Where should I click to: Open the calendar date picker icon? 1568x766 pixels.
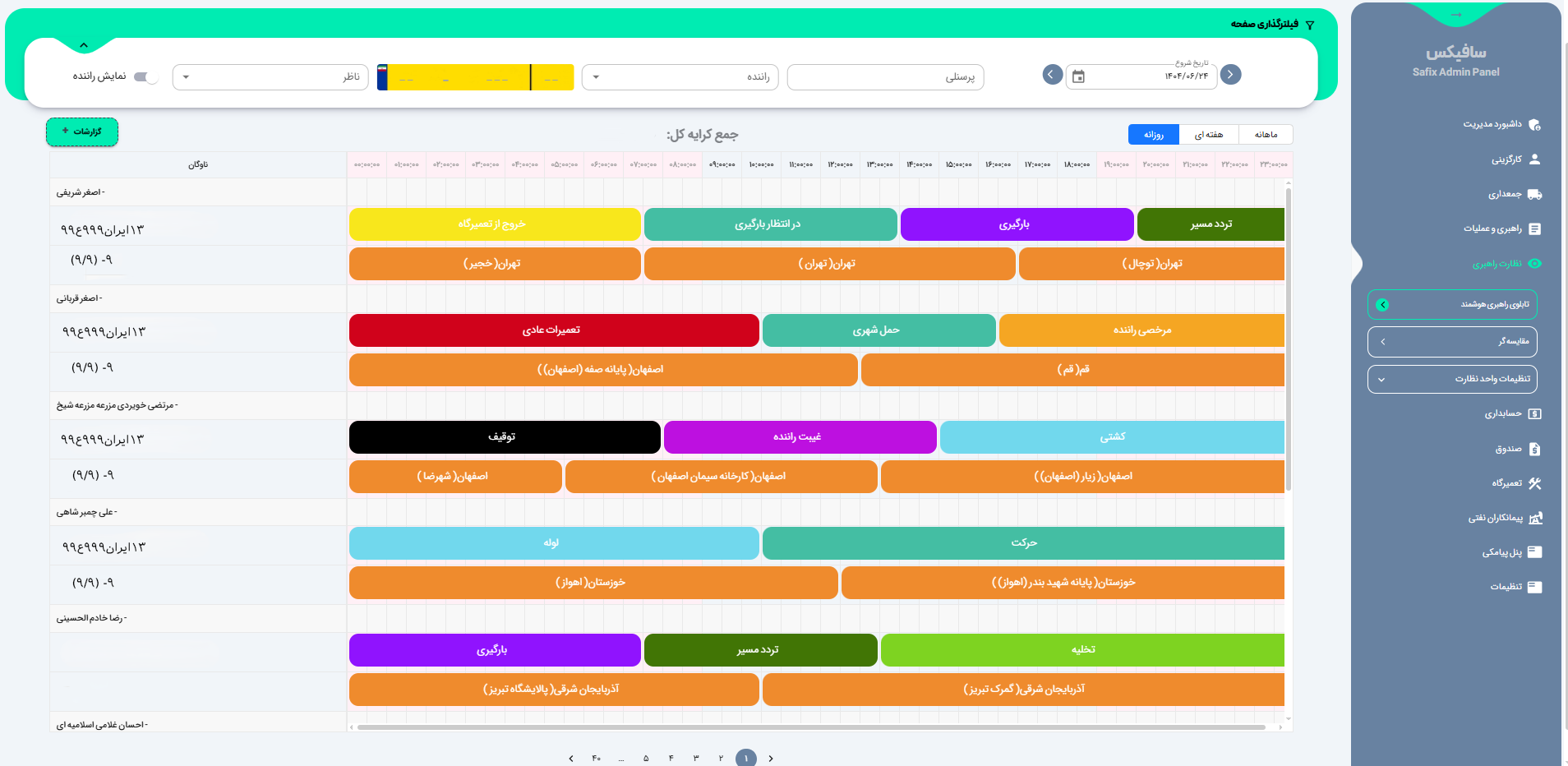[1078, 76]
